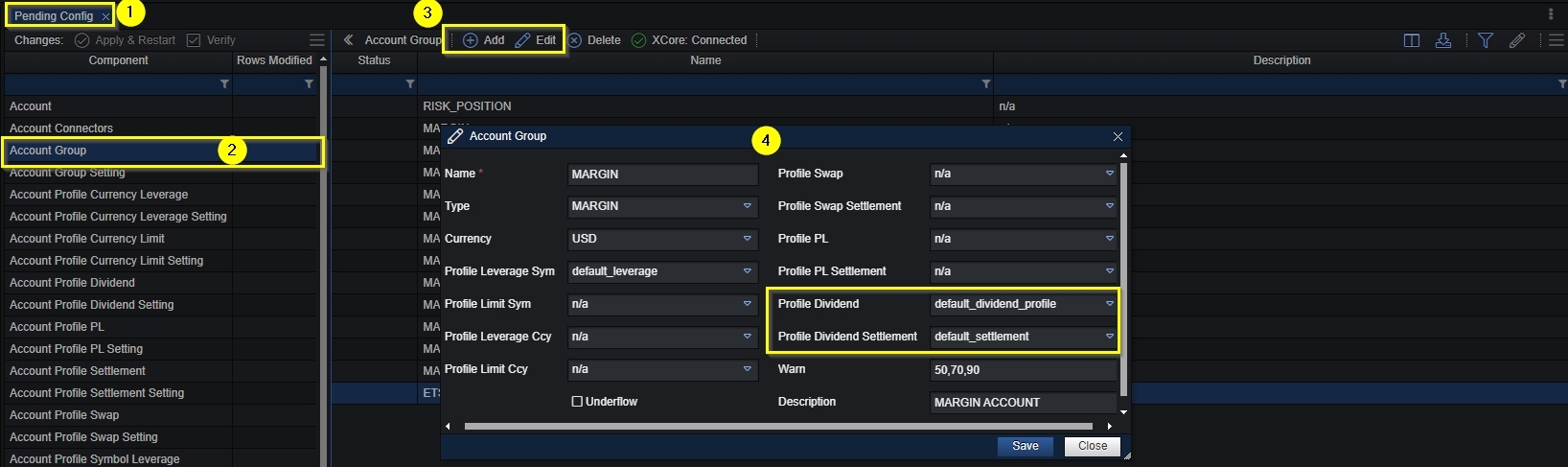Open the hamburger menu at far right toolbar
Screen dimensions: 1568x467
[1556, 40]
